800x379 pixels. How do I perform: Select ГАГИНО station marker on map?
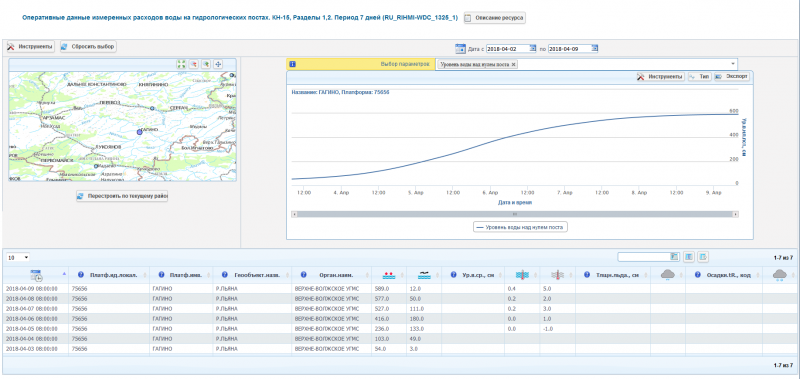point(139,132)
